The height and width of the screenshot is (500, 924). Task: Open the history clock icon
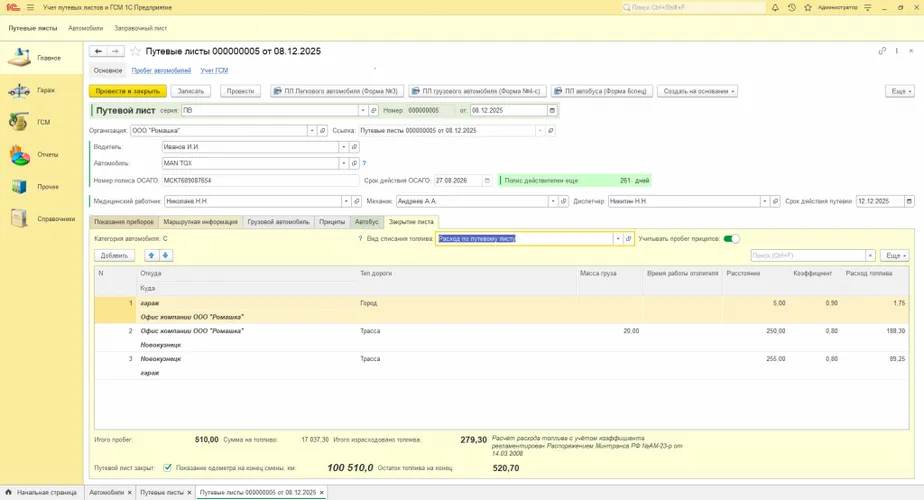click(x=790, y=8)
